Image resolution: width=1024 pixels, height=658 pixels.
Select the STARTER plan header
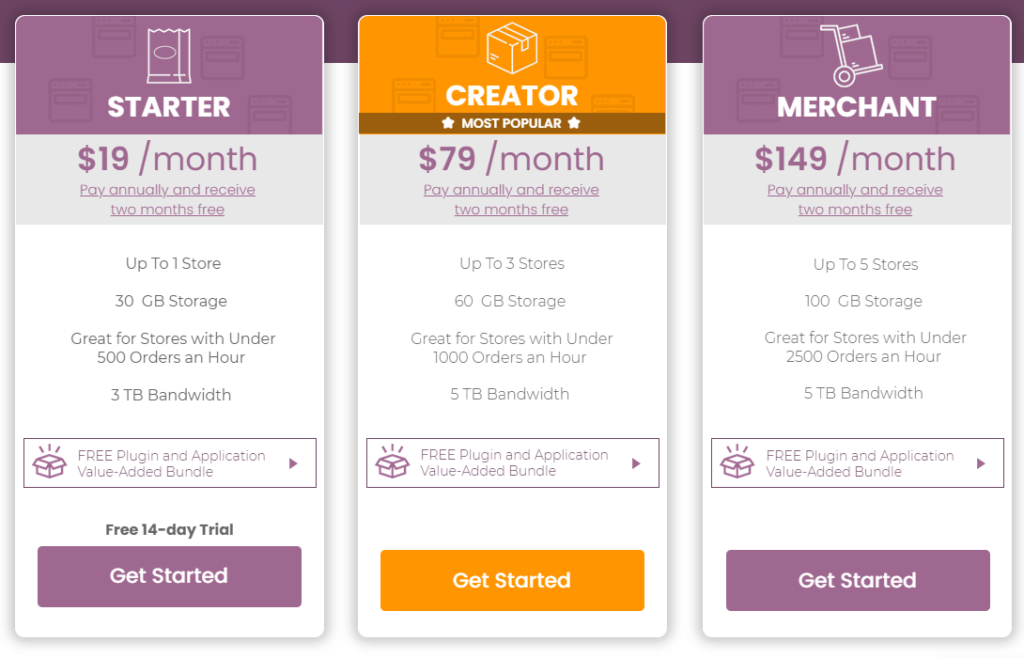[x=169, y=107]
